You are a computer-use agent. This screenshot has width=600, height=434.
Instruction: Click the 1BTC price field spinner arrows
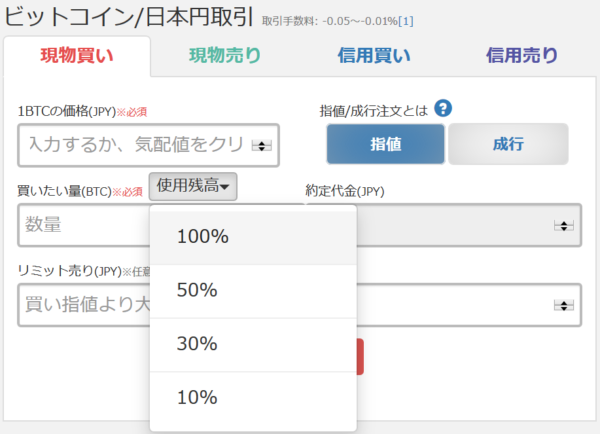click(x=262, y=145)
